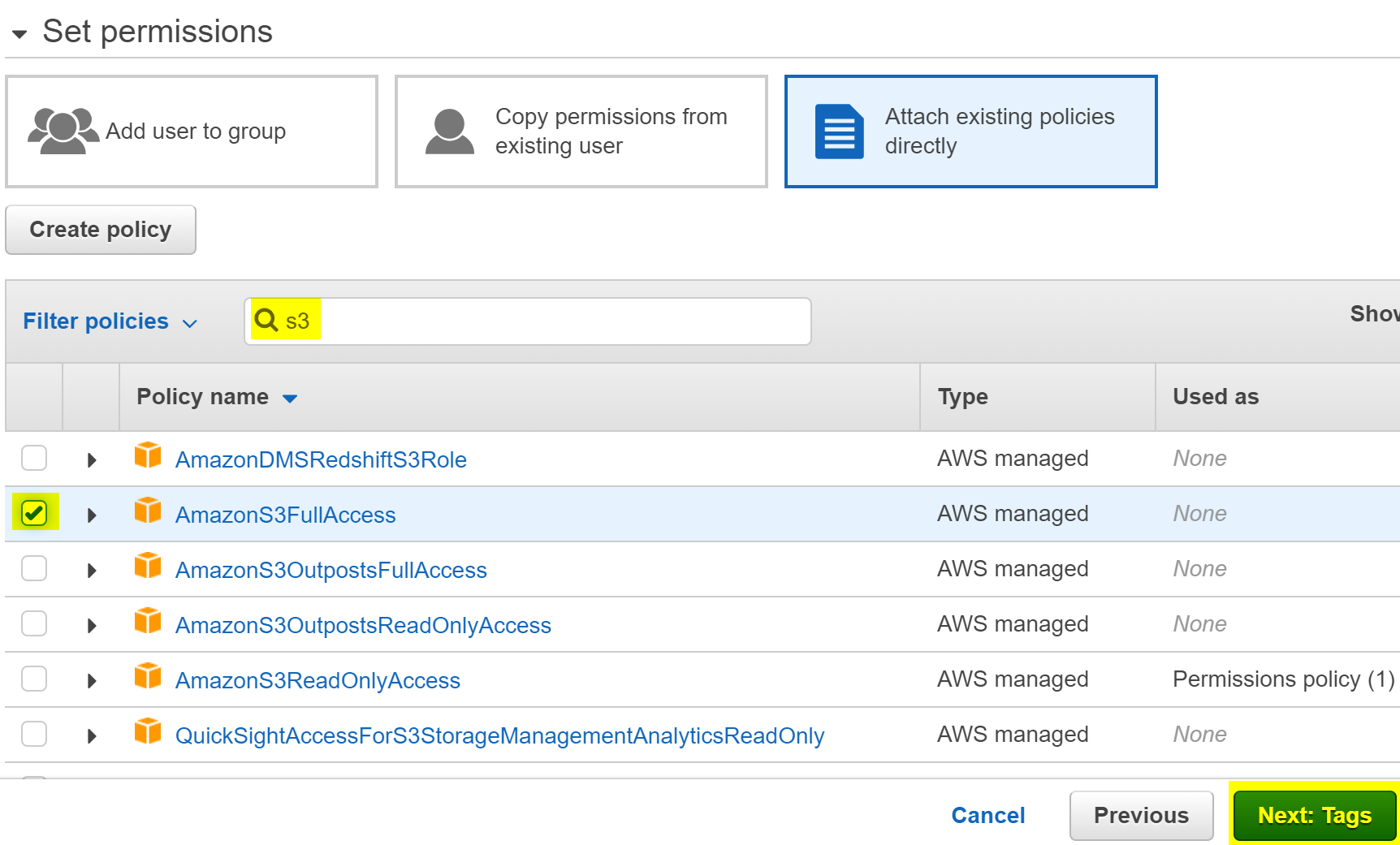Click the policy box icon beside AmazonS3FullAccess
The height and width of the screenshot is (845, 1400).
[x=147, y=511]
